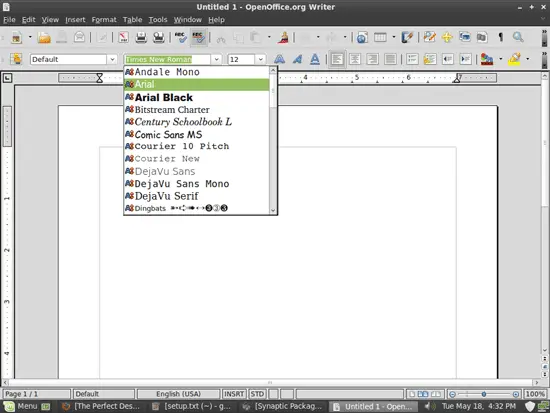Expand the Default paragraph style dropdown
This screenshot has height=413, width=550.
coord(112,59)
